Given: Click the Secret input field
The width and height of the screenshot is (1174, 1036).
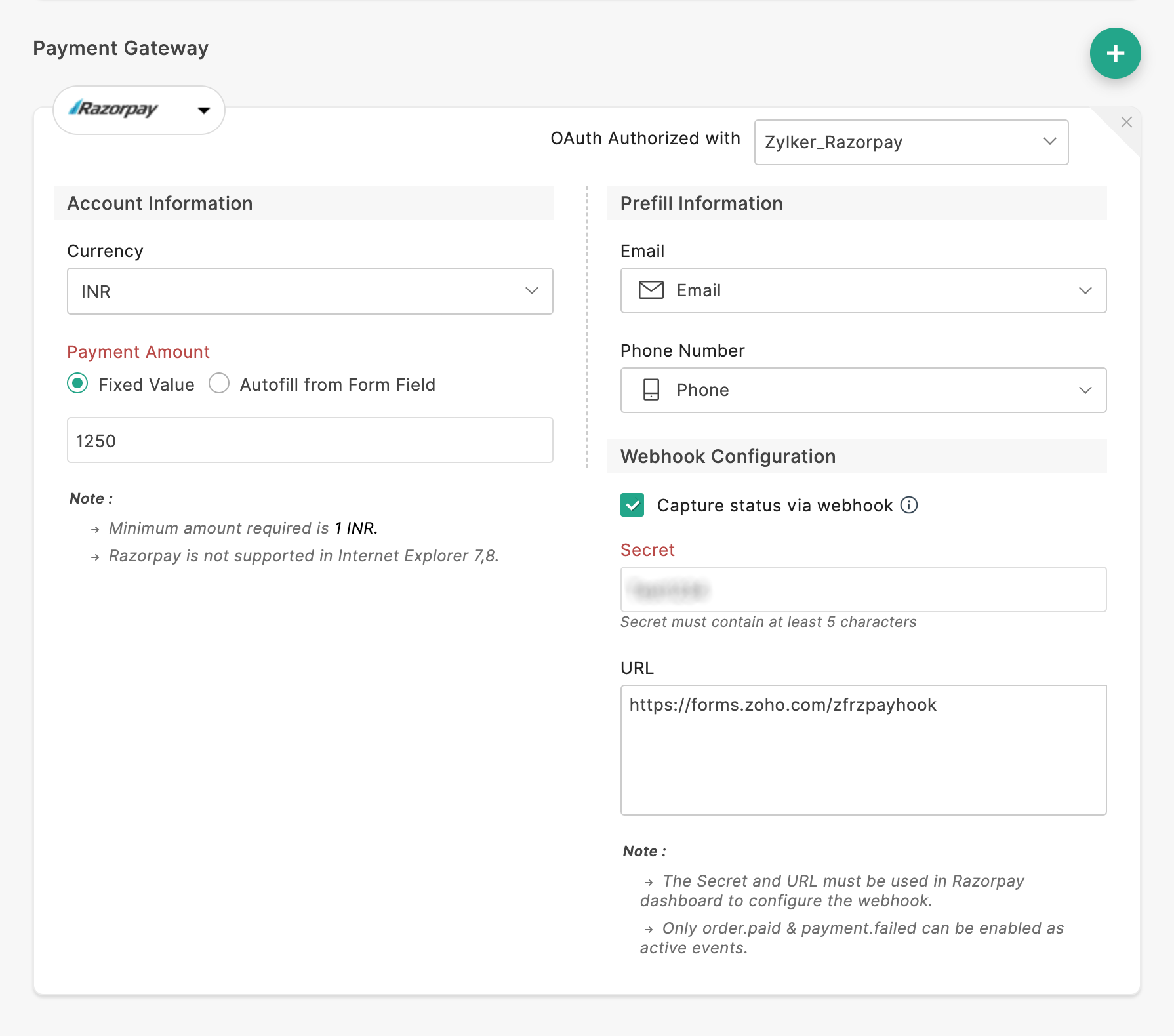Looking at the screenshot, I should (x=863, y=589).
